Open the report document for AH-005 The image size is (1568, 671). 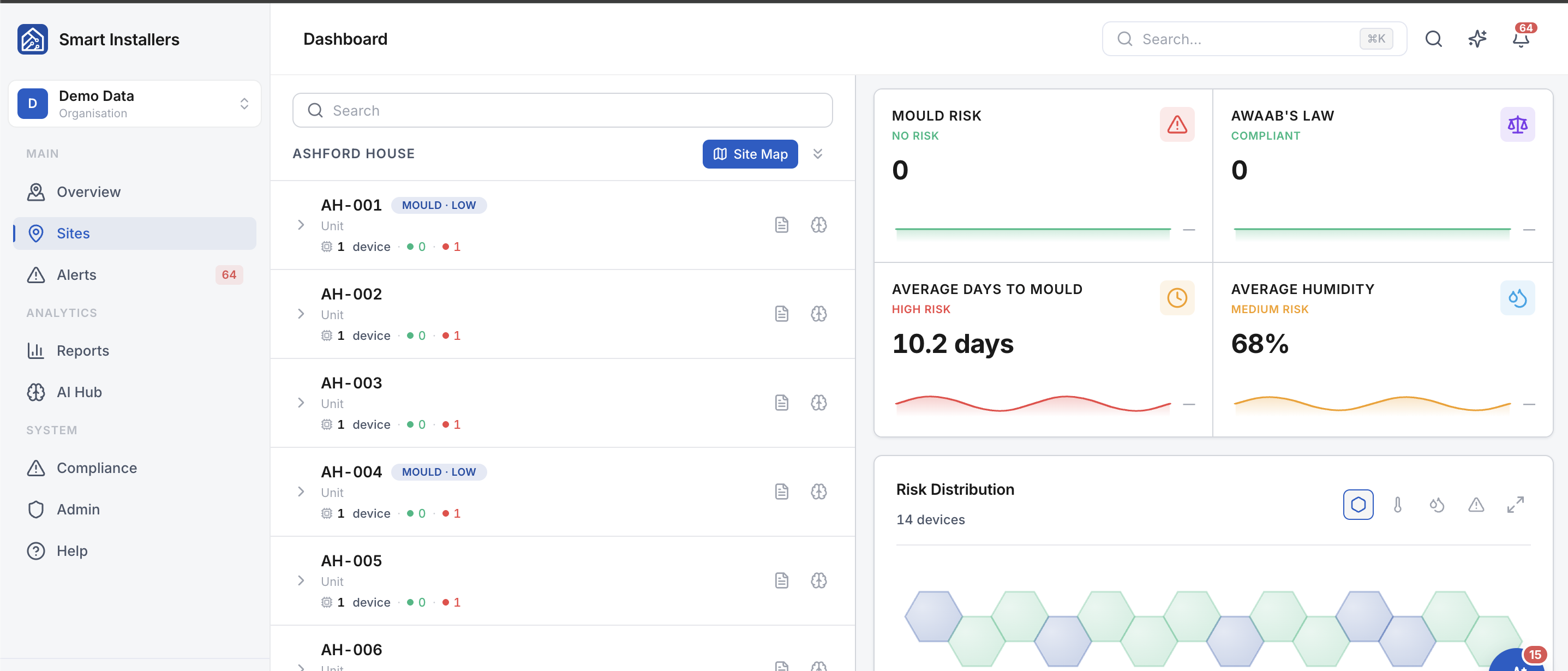point(782,580)
